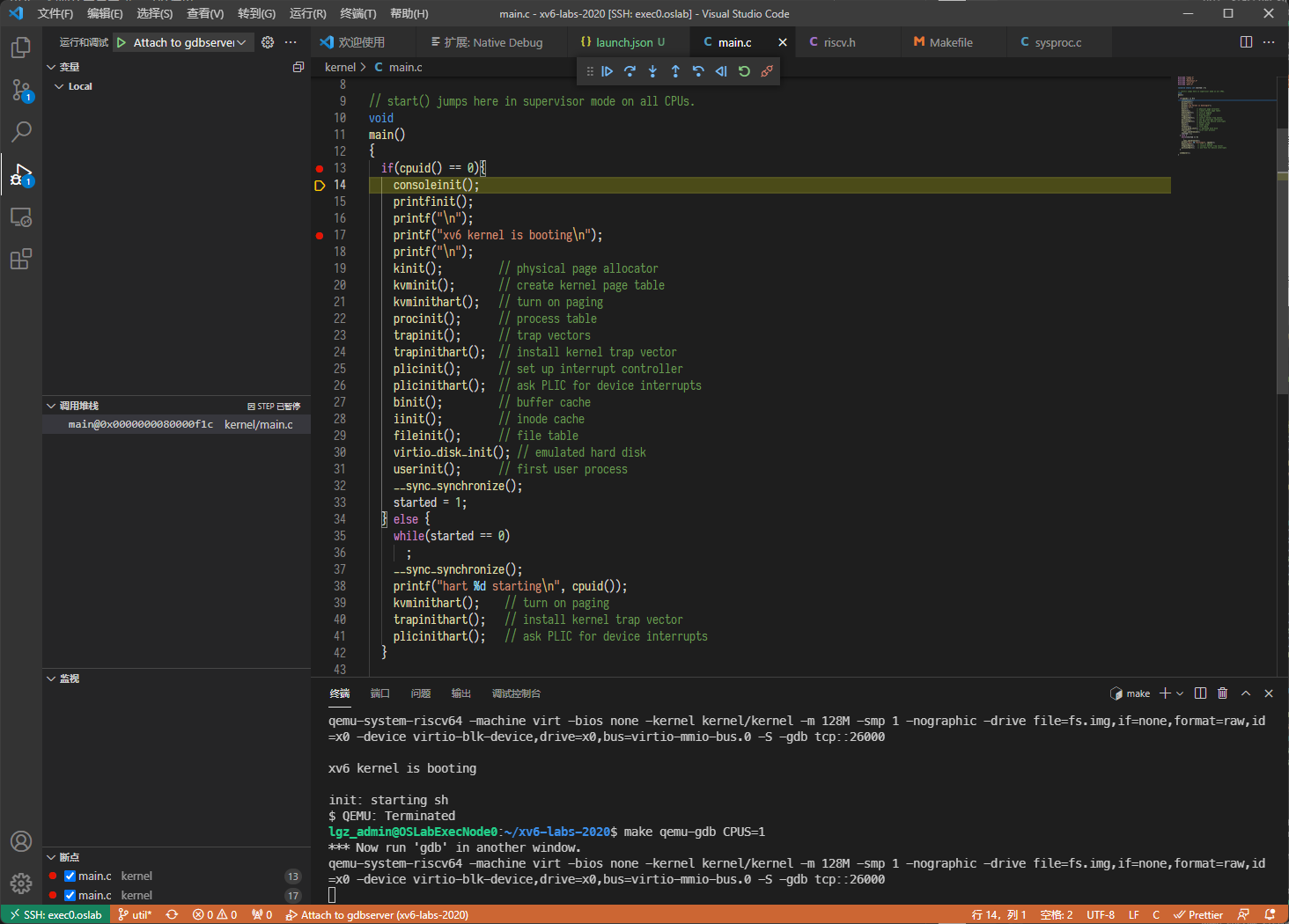1289x924 pixels.
Task: Click Step Into in debug toolbar
Action: 652,71
